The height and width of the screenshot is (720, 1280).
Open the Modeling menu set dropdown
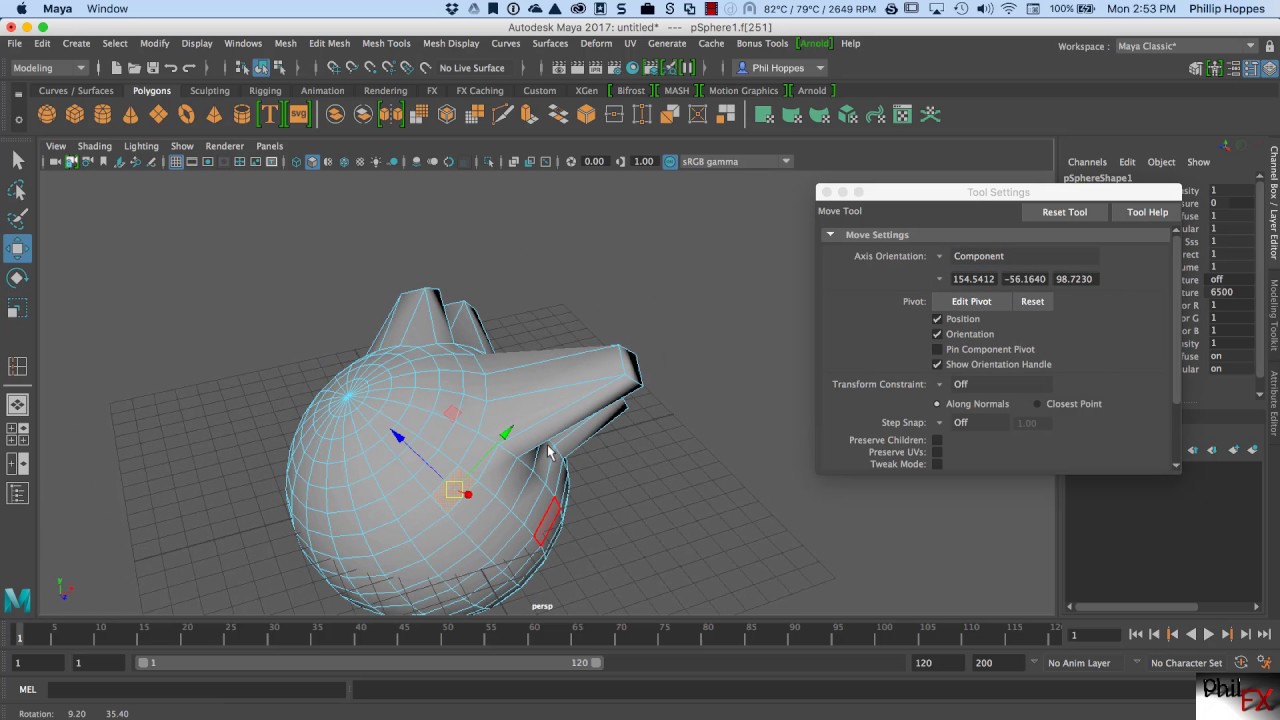coord(49,68)
